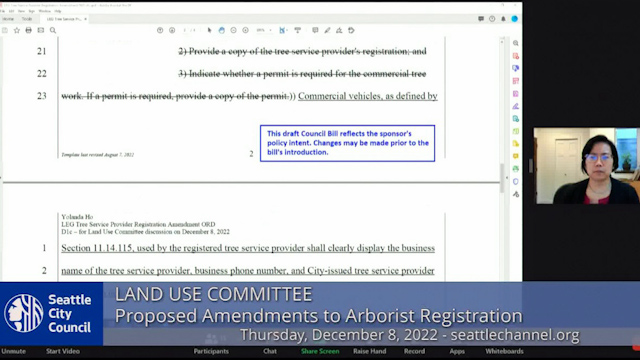Collapse the right tools pane arrow
The image size is (640, 360).
pyautogui.click(x=507, y=178)
